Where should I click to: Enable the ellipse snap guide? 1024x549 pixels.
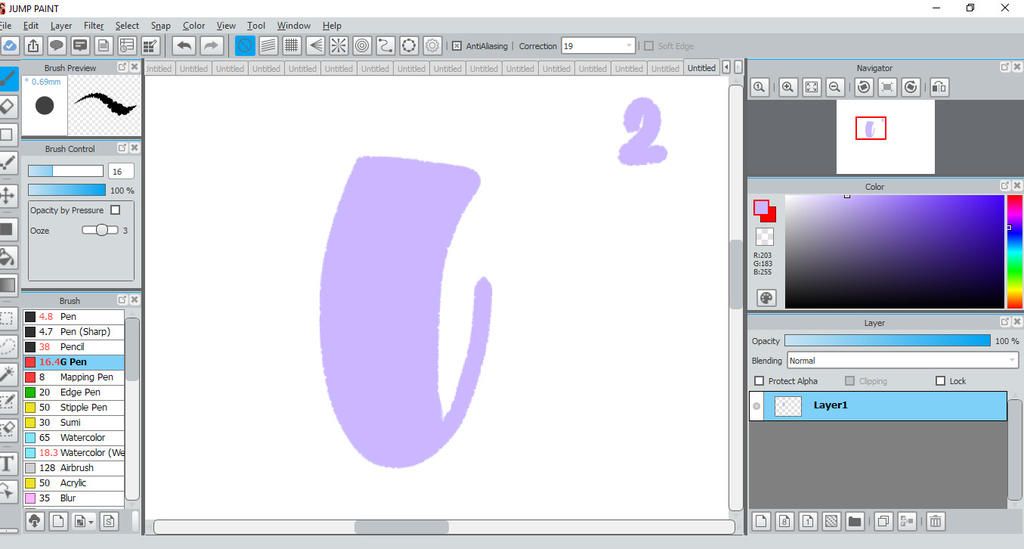click(x=409, y=46)
